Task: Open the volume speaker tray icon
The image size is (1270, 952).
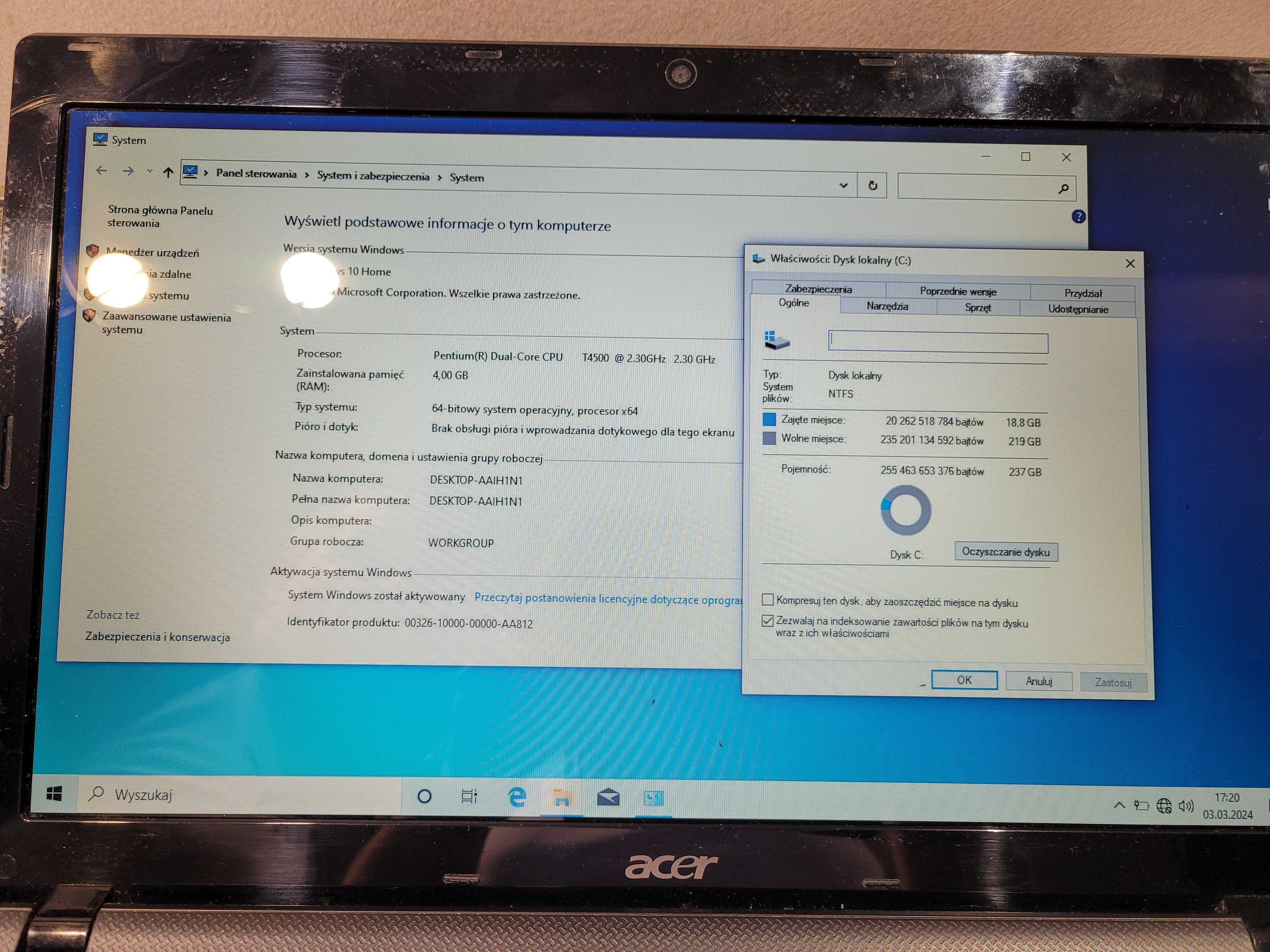Action: click(x=1186, y=806)
